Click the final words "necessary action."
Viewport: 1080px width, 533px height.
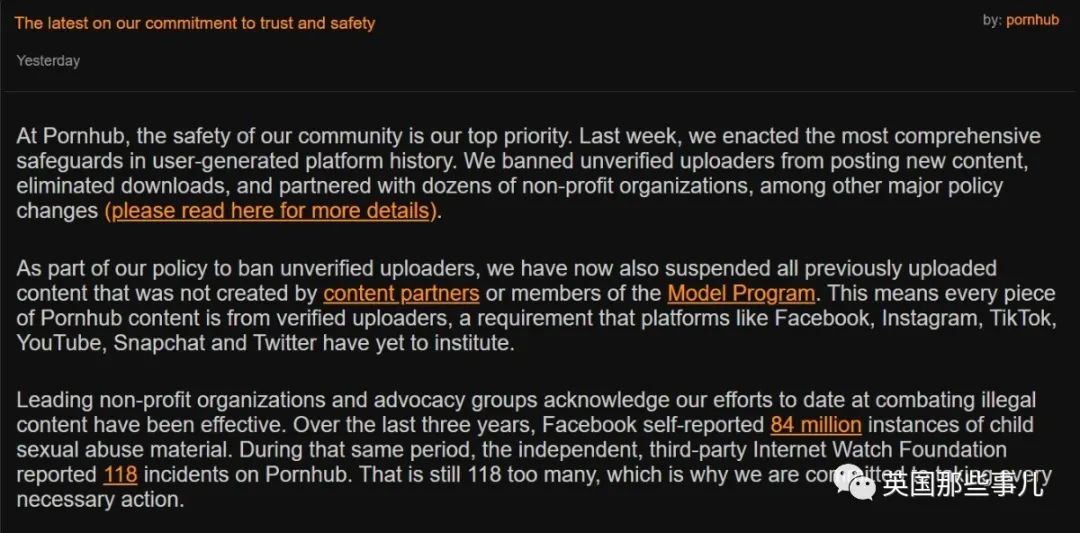click(x=100, y=500)
